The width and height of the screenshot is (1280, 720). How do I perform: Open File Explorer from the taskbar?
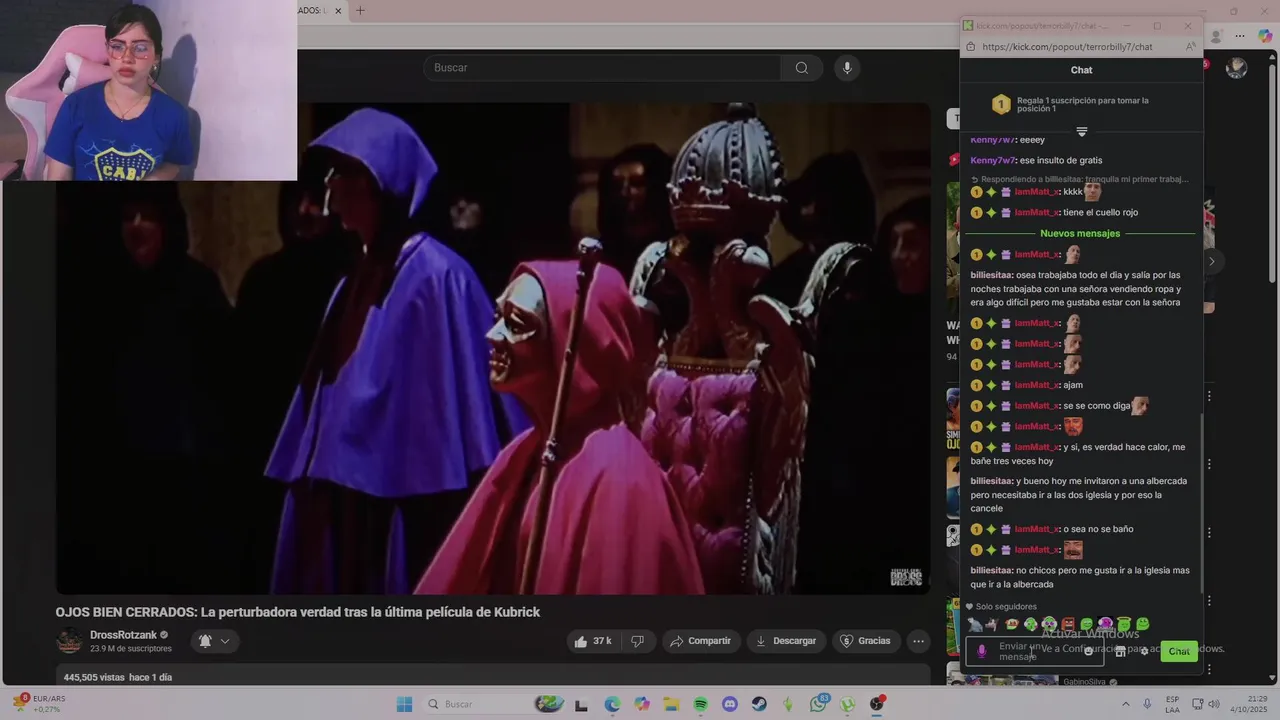pos(671,704)
